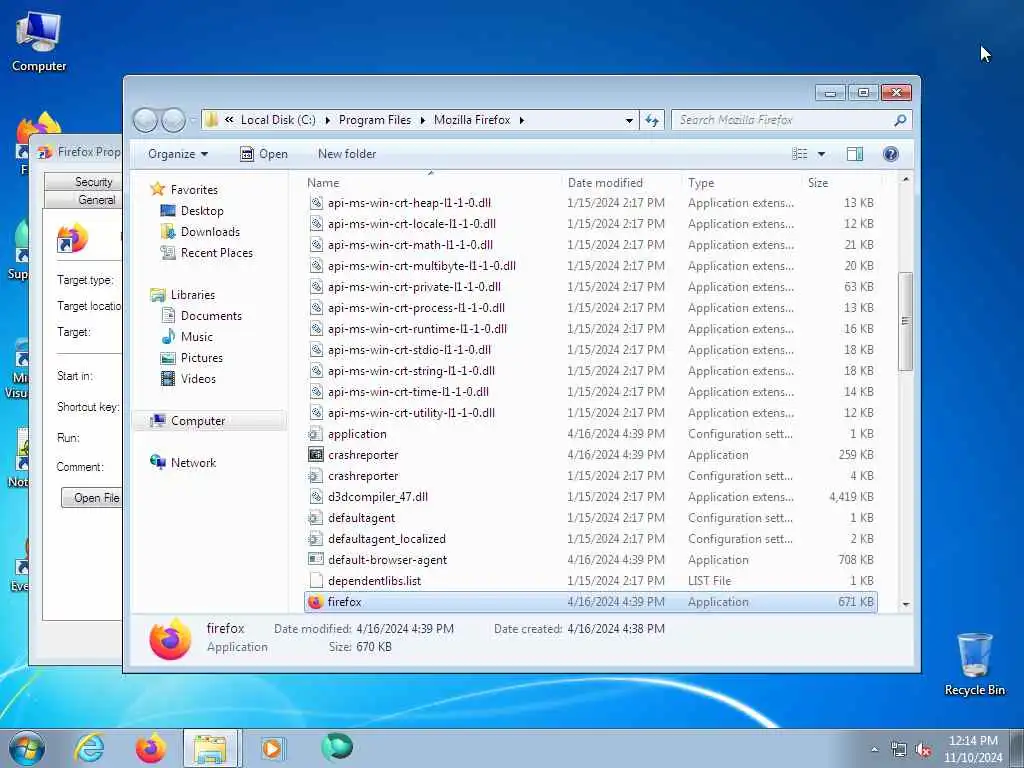Open Windows Media Player from the taskbar
The height and width of the screenshot is (768, 1024).
click(272, 748)
